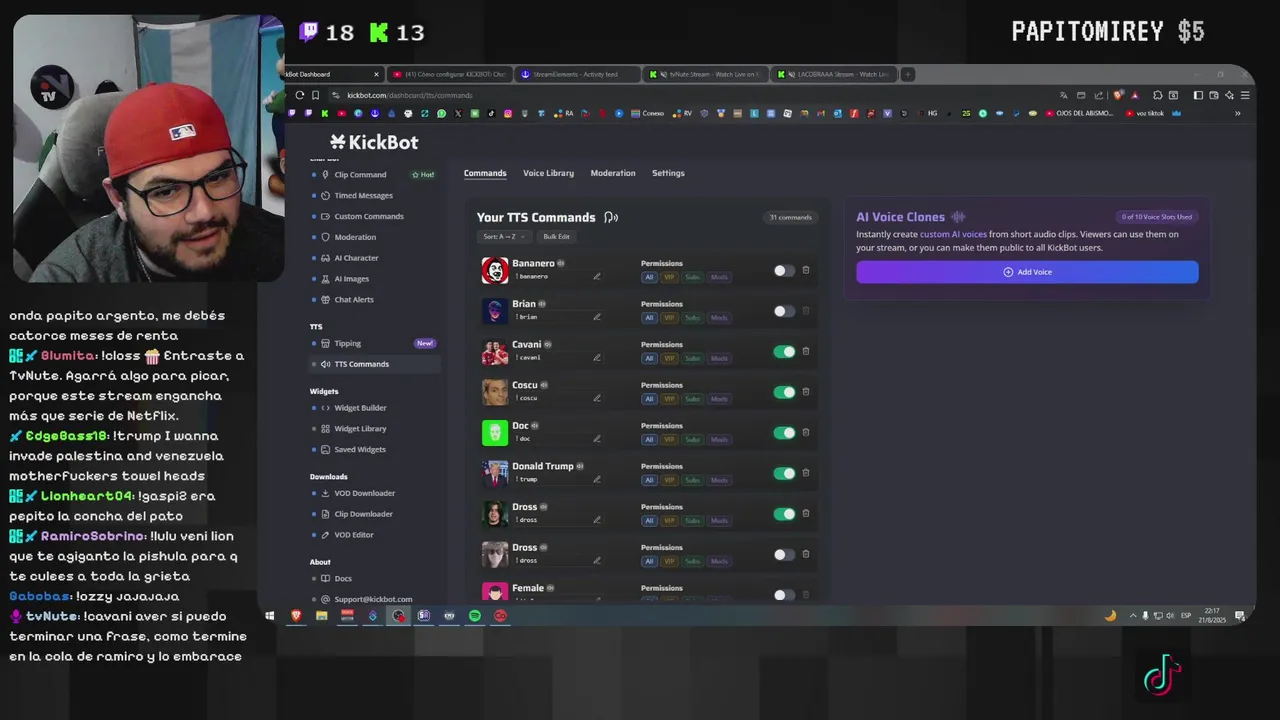The height and width of the screenshot is (720, 1280).
Task: Open Spotify from the taskbar
Action: 474,616
